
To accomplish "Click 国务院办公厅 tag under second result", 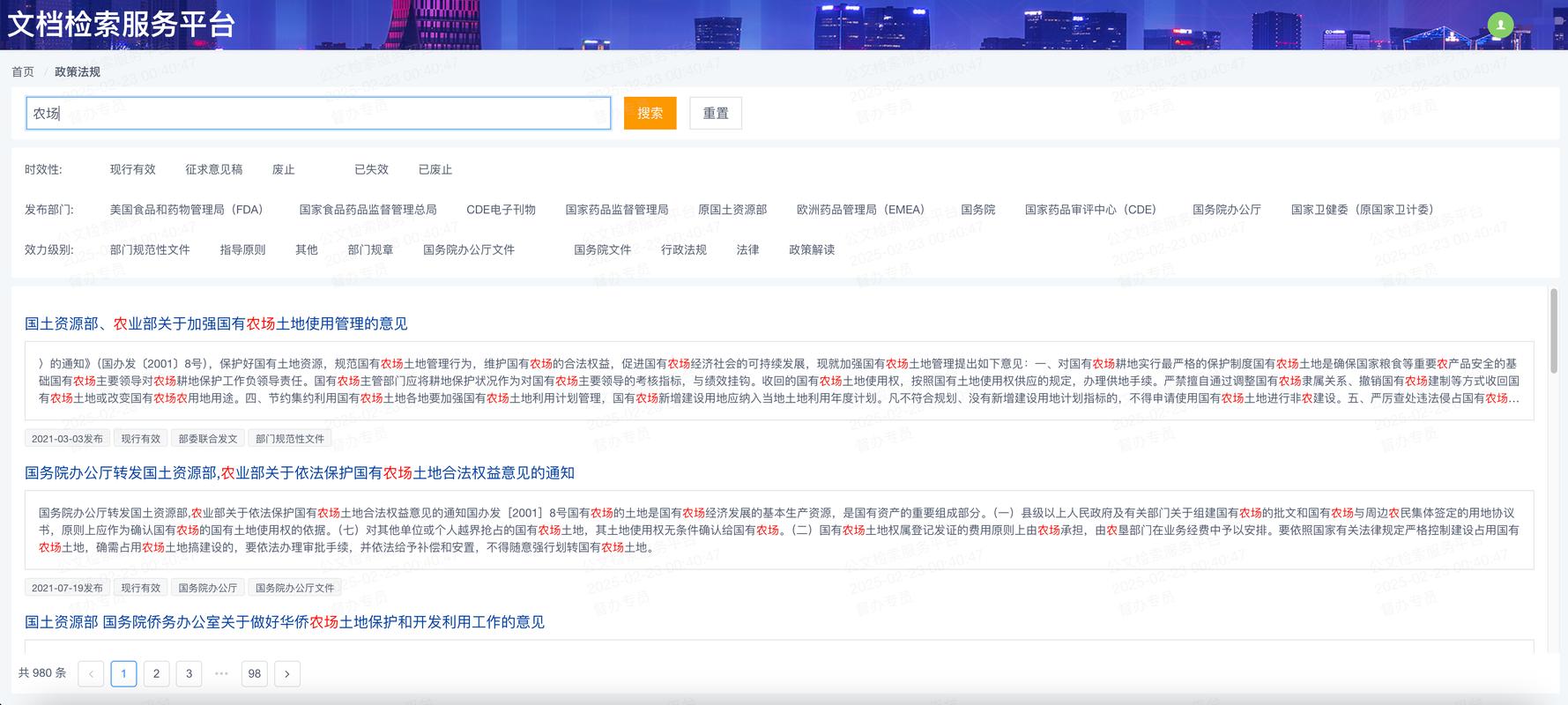I will coord(208,587).
